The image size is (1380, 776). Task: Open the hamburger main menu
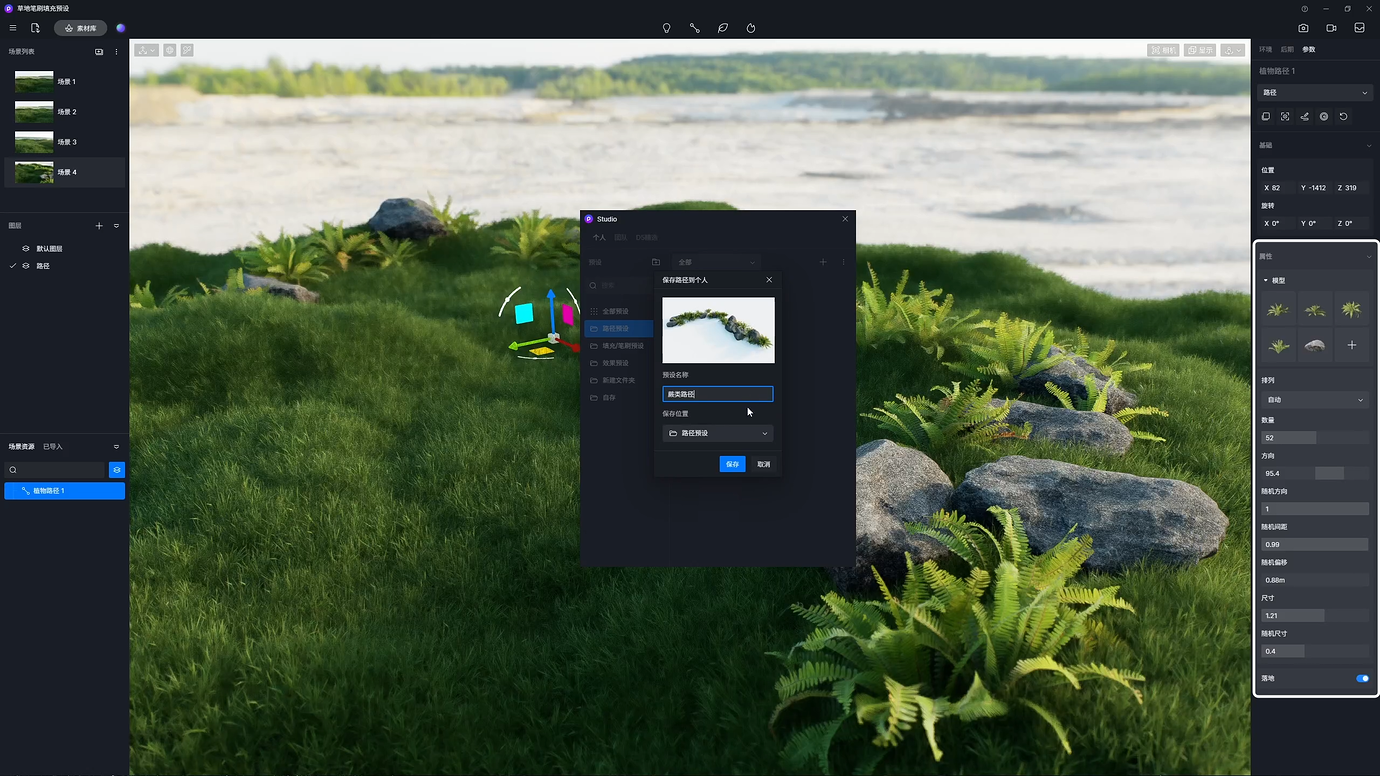pyautogui.click(x=13, y=28)
